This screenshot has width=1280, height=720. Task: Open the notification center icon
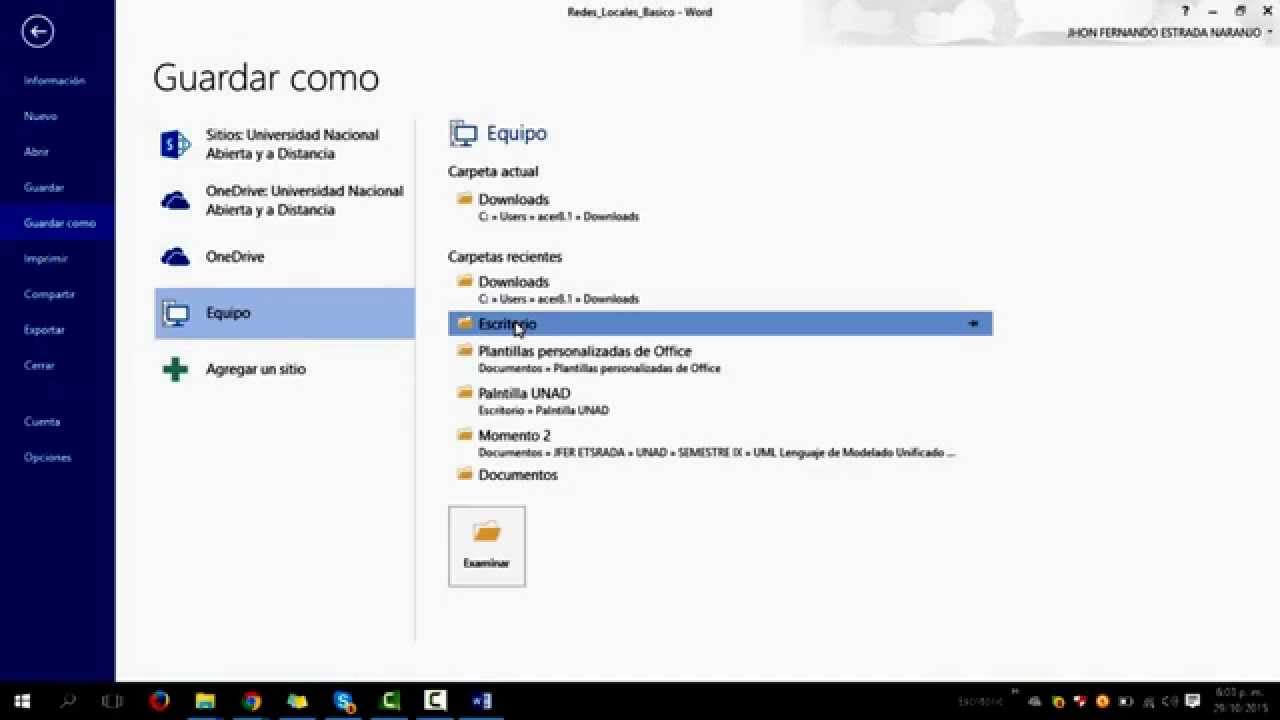tap(1193, 702)
